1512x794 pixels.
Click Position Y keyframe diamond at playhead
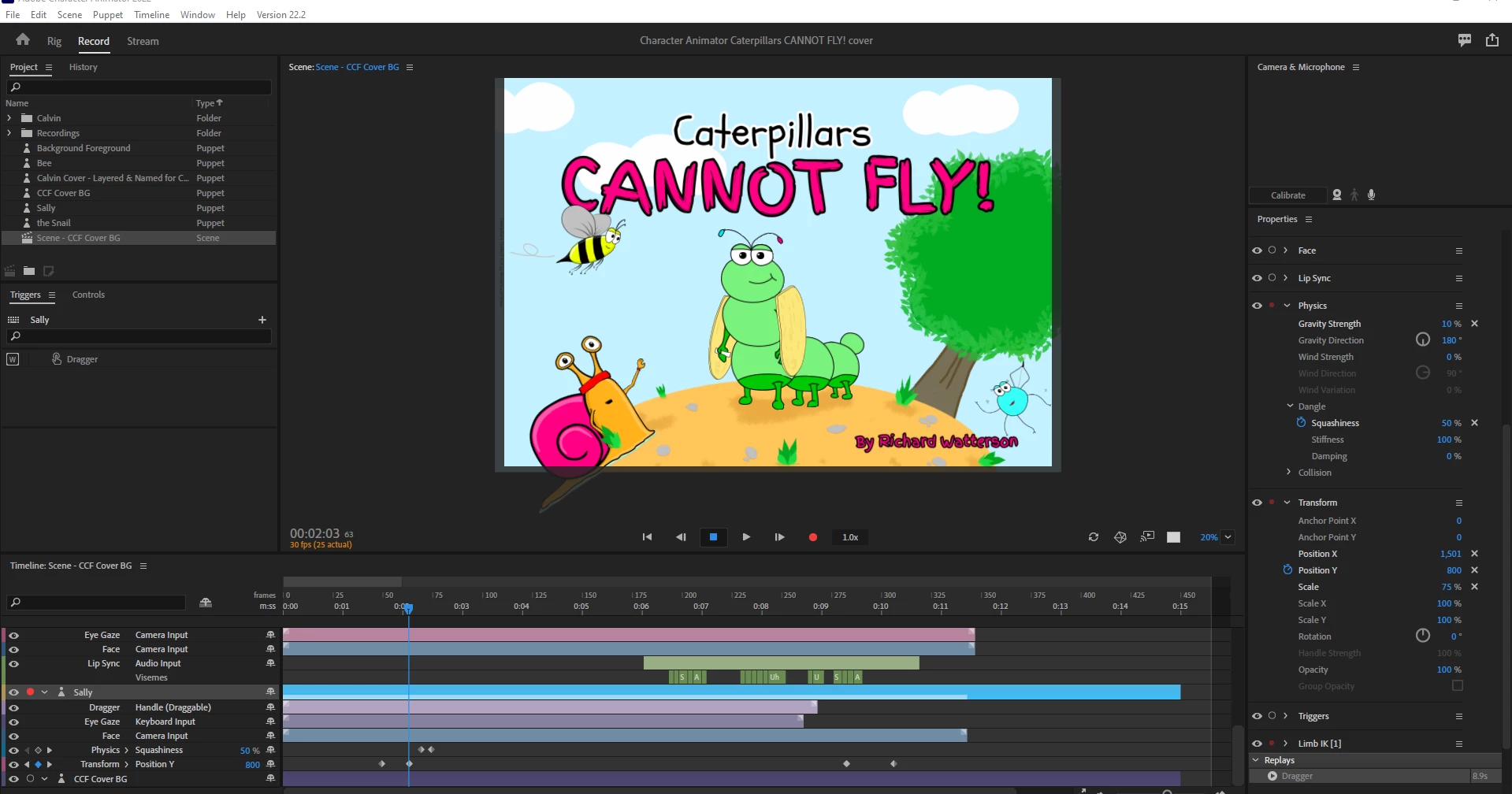tap(409, 764)
